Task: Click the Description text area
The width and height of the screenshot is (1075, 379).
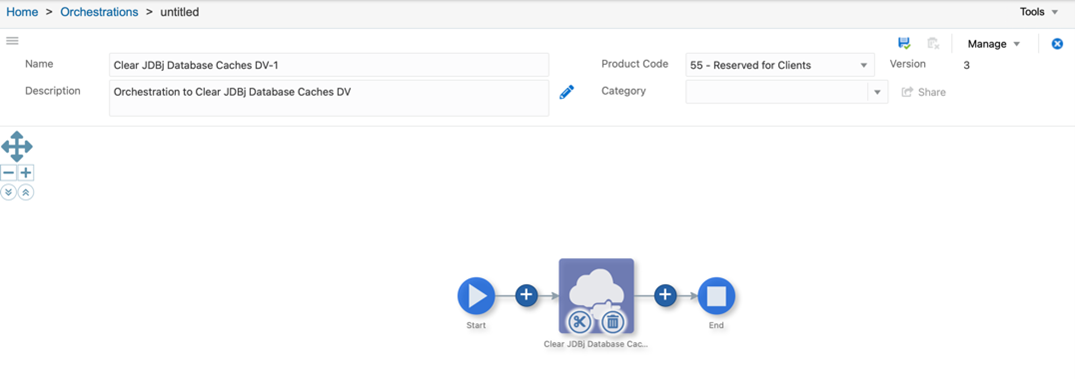Action: [329, 98]
